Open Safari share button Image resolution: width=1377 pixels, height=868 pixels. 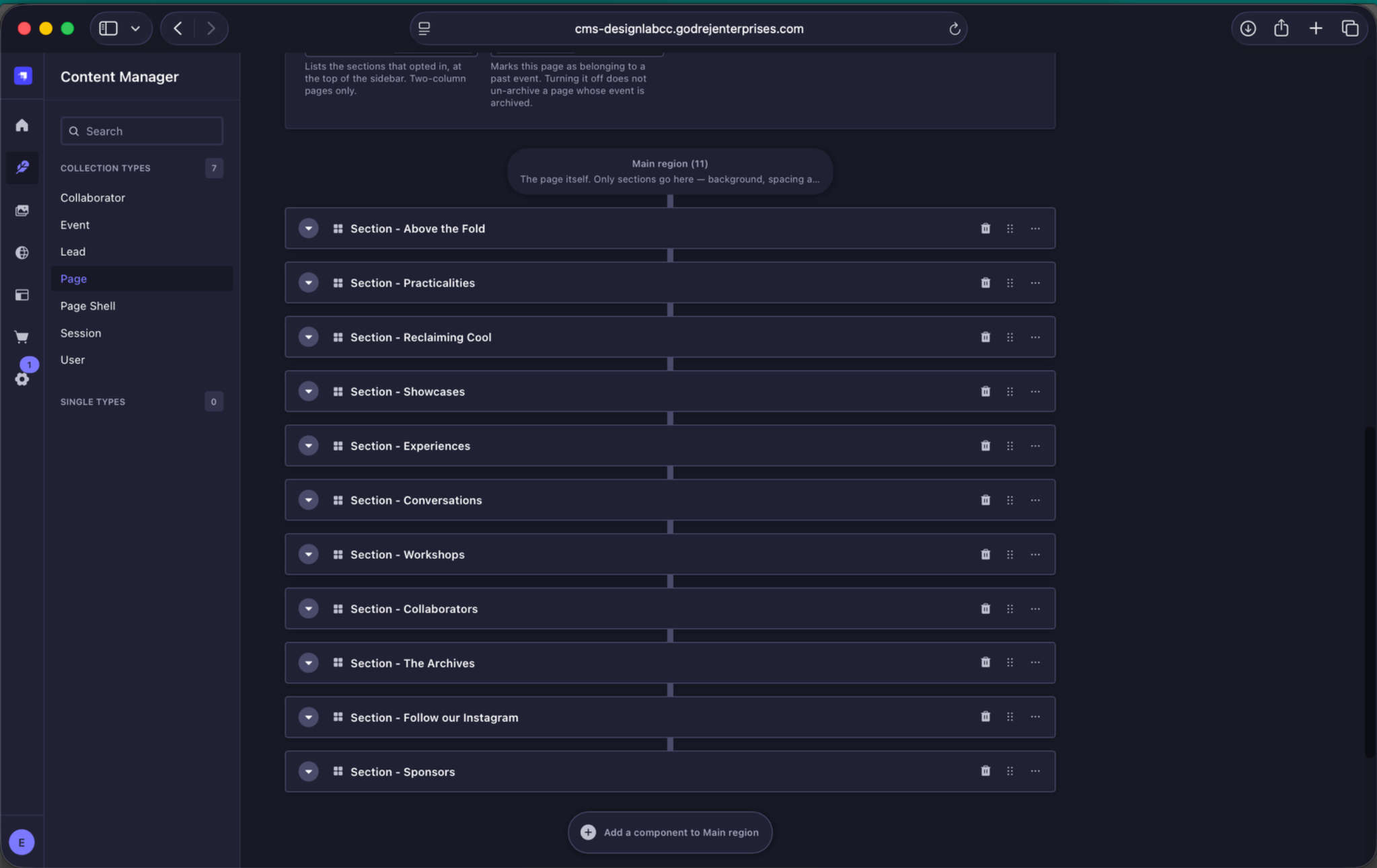pos(1281,28)
